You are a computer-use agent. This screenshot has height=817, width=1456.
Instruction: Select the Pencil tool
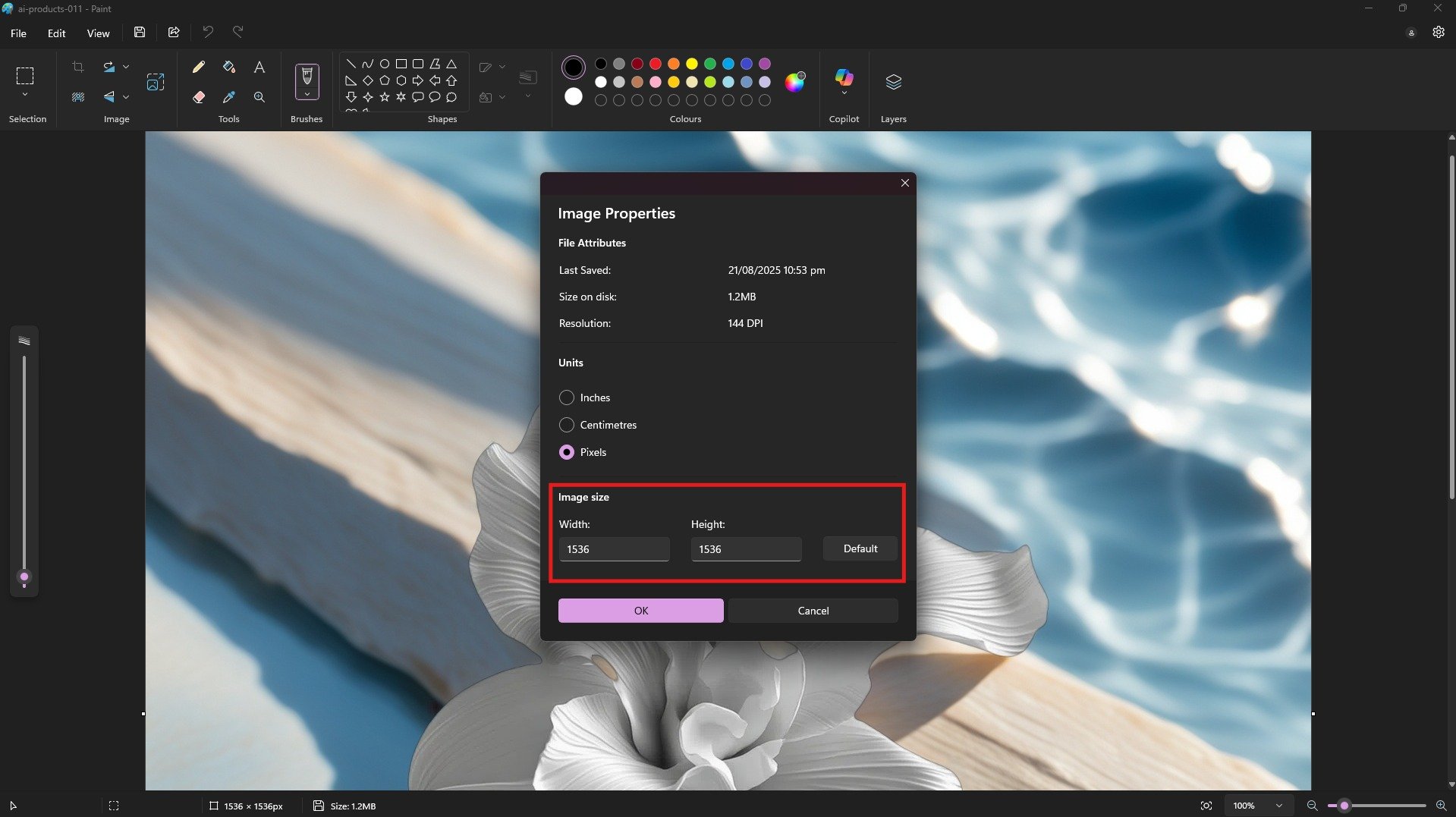click(199, 68)
